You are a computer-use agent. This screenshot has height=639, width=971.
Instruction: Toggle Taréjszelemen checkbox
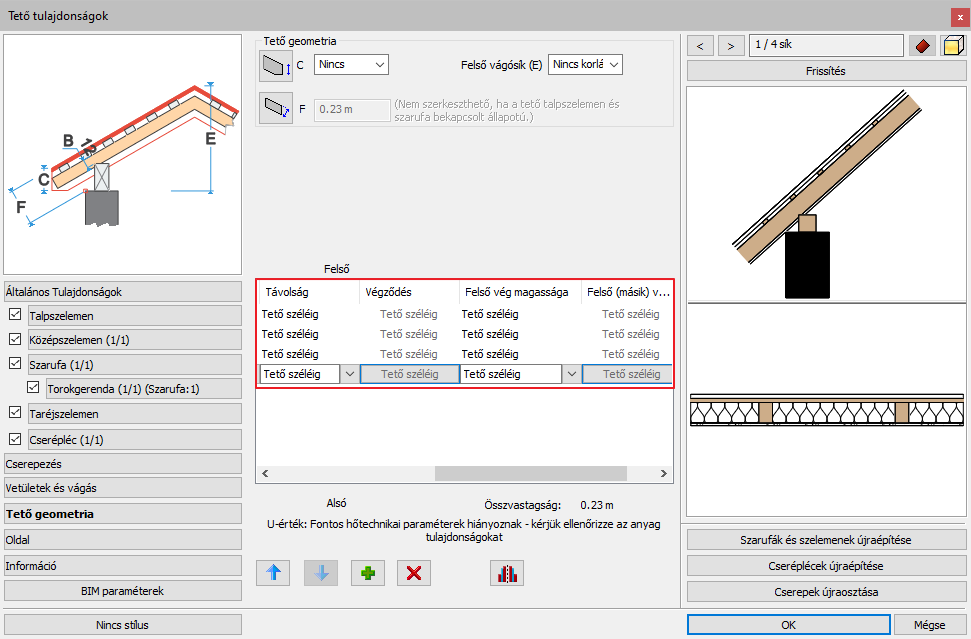tap(15, 412)
